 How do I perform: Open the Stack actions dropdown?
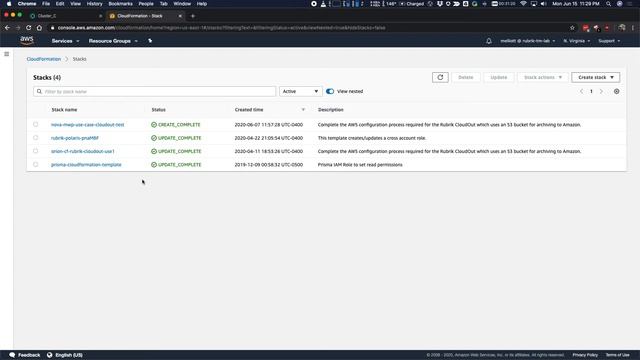pos(542,77)
